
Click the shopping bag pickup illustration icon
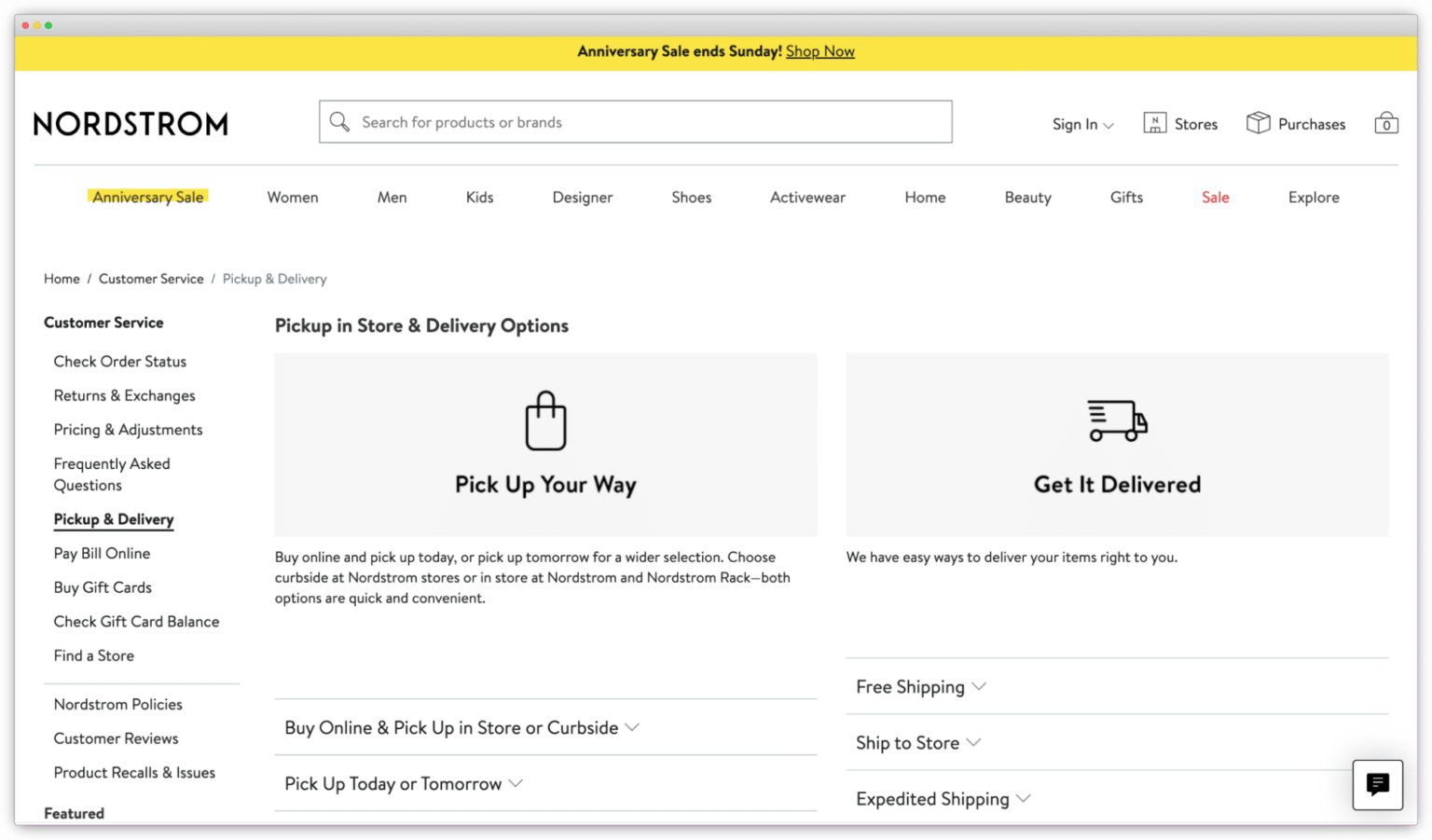point(545,420)
